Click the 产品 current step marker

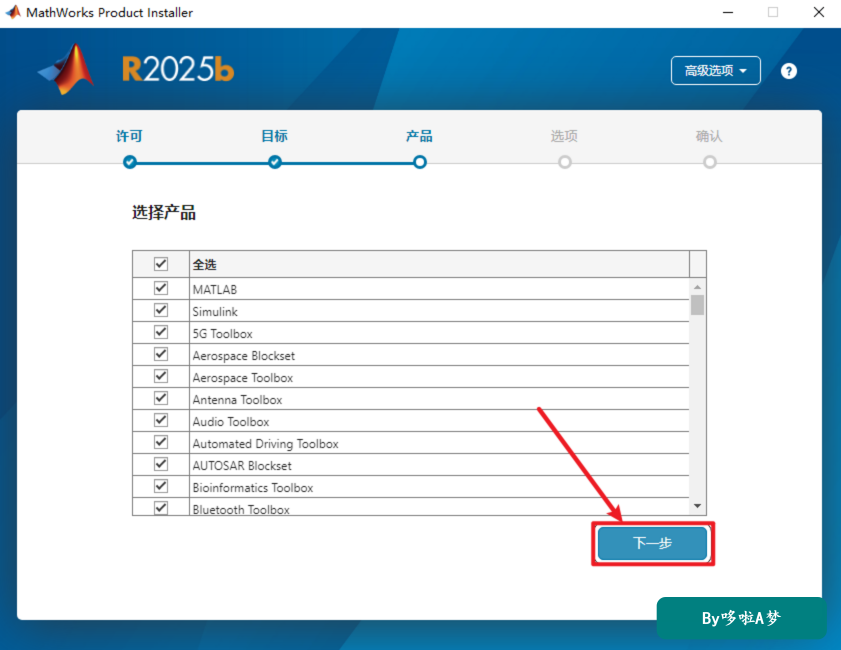pos(420,162)
